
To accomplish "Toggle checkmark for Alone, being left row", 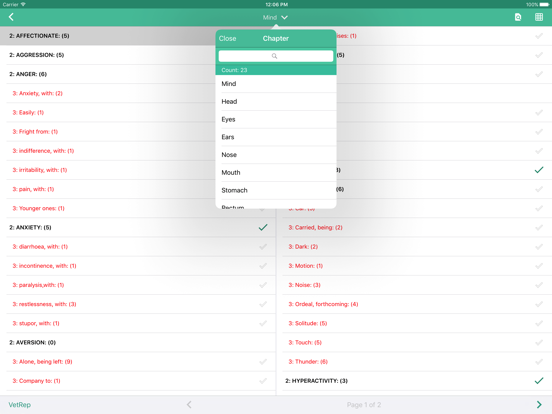I will tap(263, 362).
